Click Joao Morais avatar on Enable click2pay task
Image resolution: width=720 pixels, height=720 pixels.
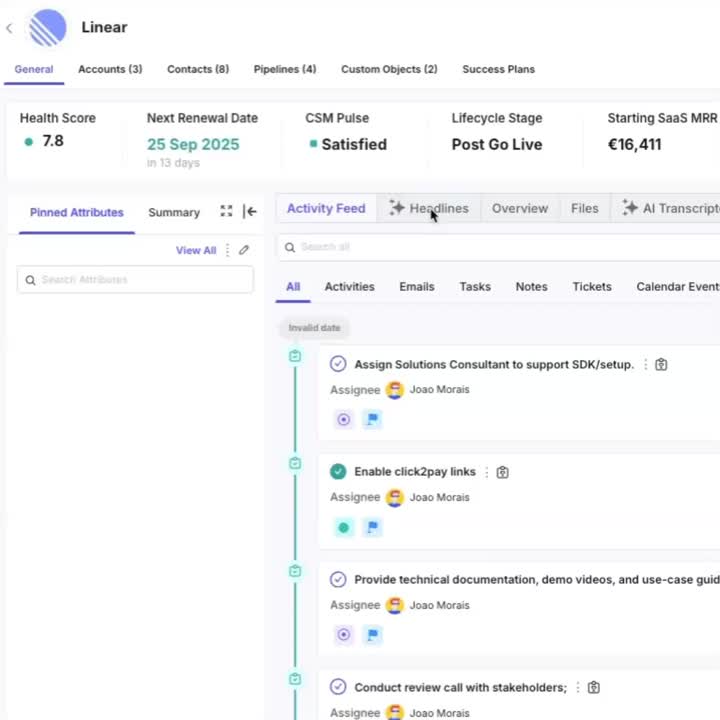tap(394, 498)
